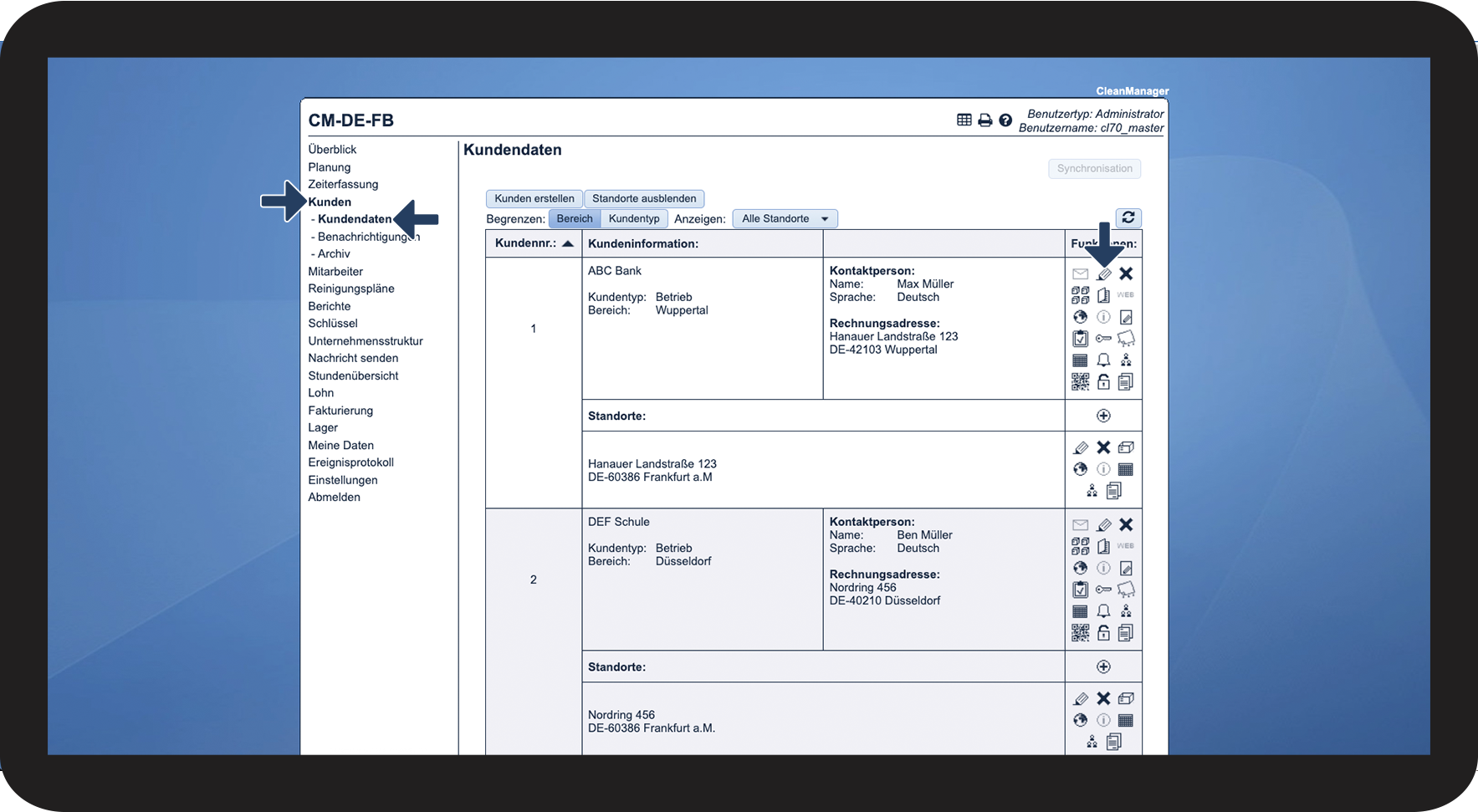
Task: Click the open padlock icon for ABC Bank
Action: click(1104, 382)
